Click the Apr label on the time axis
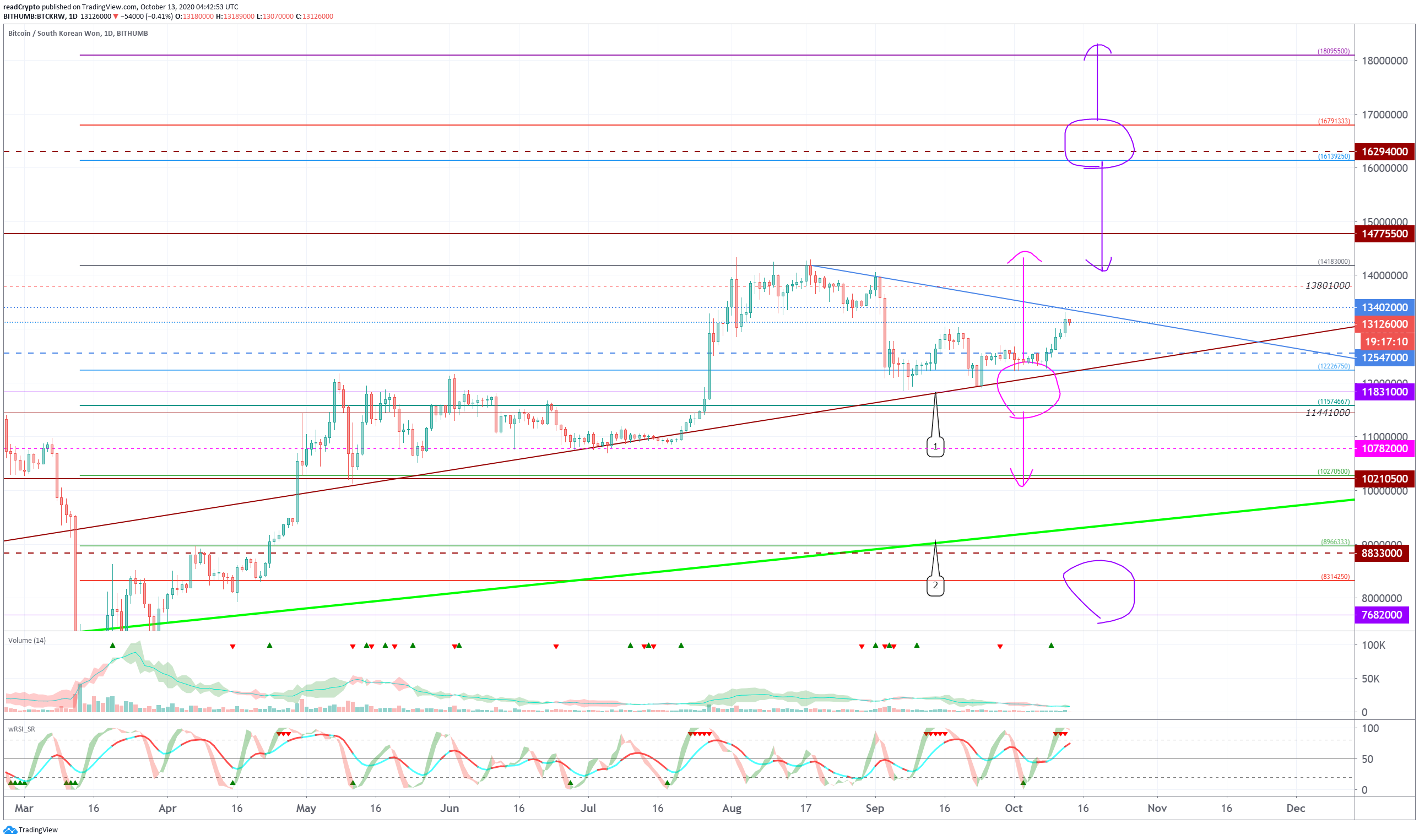Screen dimensions: 1419x840 click(x=167, y=808)
